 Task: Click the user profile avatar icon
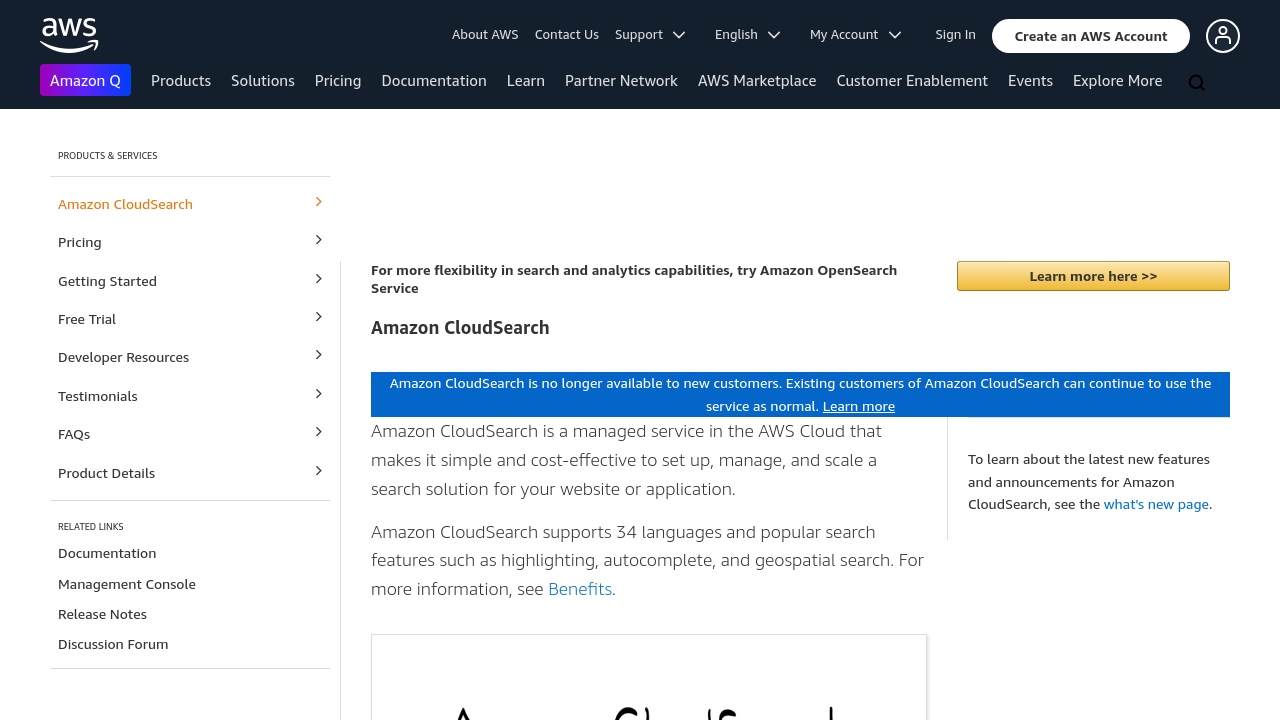1222,36
